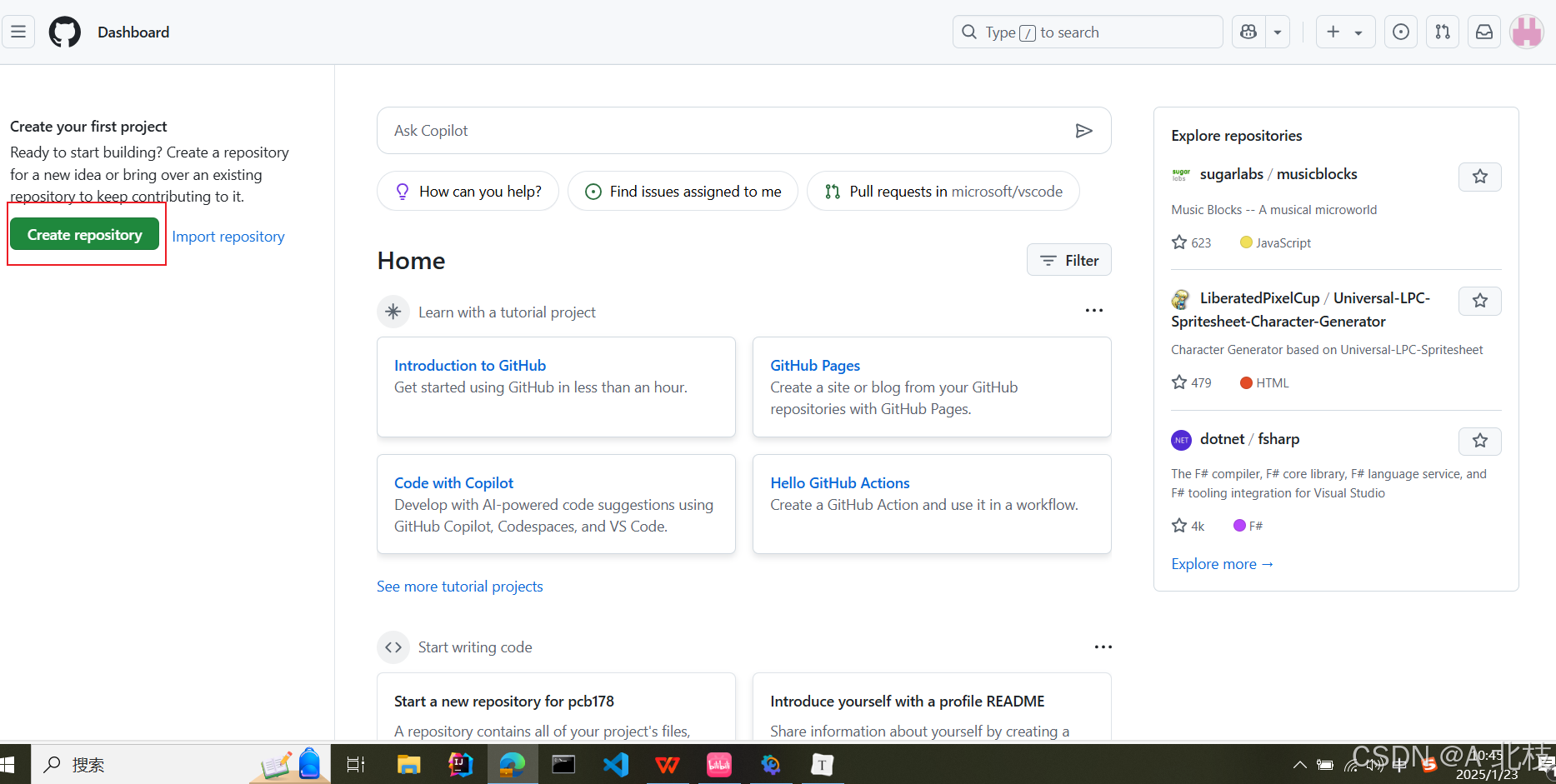Click the green Create repository button

84,235
